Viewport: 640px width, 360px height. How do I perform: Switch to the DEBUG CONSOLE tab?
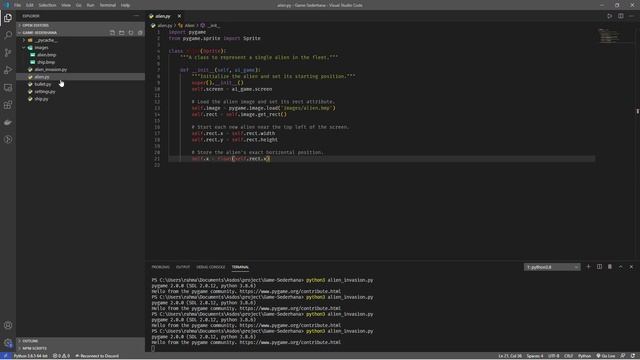[x=211, y=267]
